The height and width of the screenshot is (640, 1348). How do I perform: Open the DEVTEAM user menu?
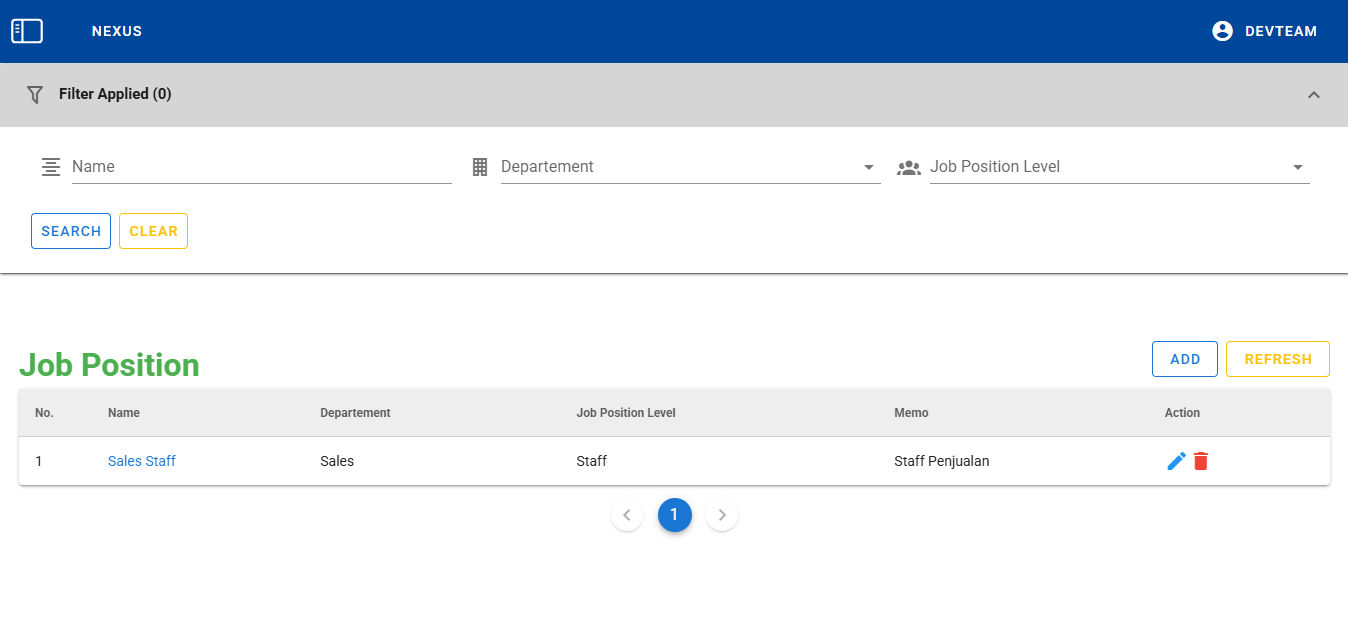[1280, 31]
